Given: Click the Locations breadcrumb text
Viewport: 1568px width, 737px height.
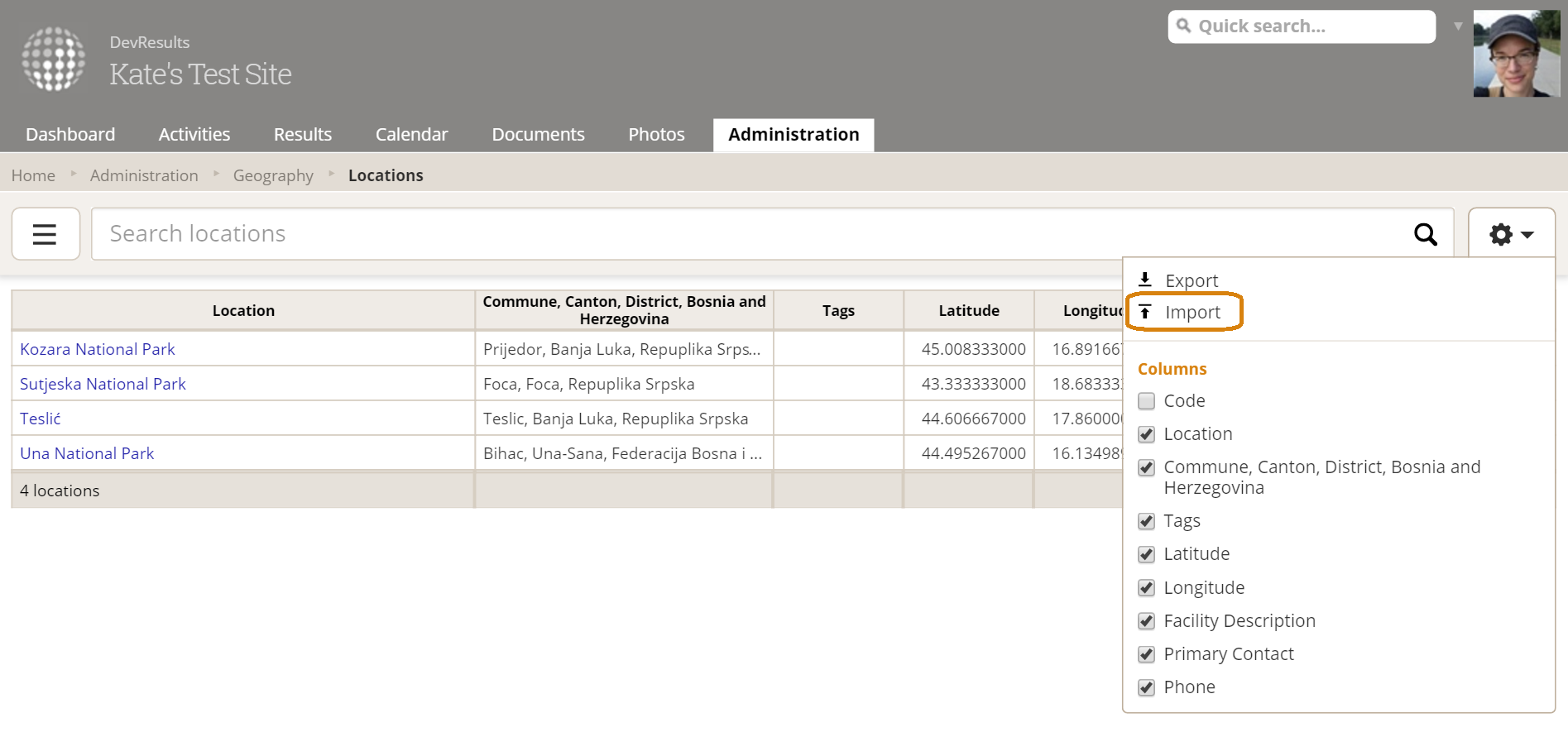Looking at the screenshot, I should click(386, 175).
